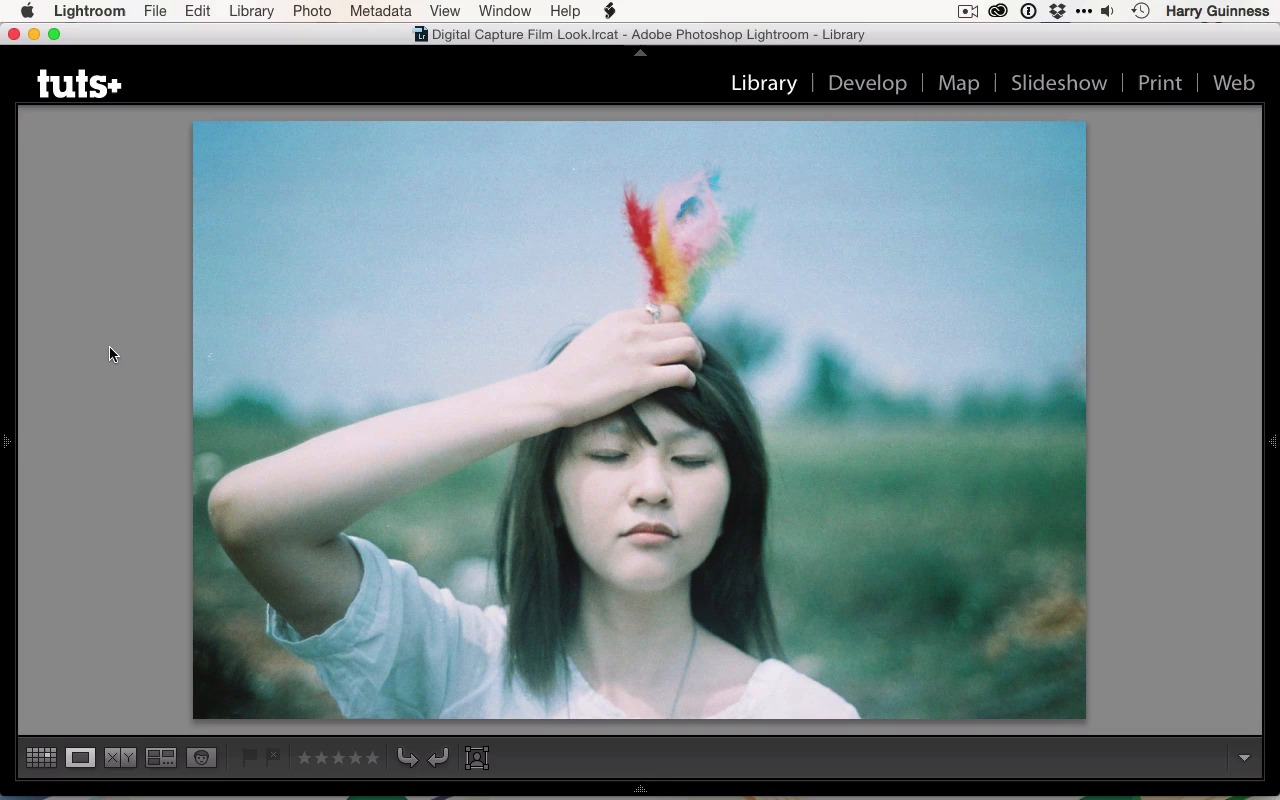Set rating to three stars
The width and height of the screenshot is (1280, 800).
tap(339, 758)
